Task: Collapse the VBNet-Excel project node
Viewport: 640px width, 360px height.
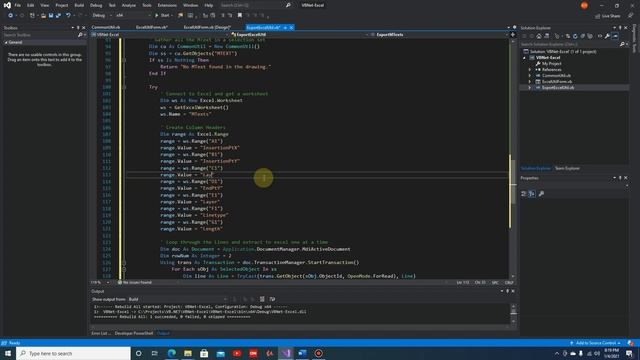Action: coord(525,58)
